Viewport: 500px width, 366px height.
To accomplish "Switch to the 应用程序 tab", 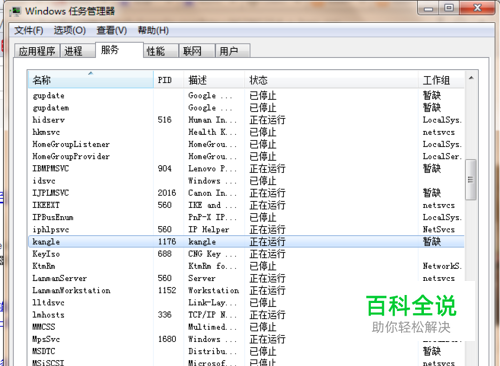I will tap(37, 51).
